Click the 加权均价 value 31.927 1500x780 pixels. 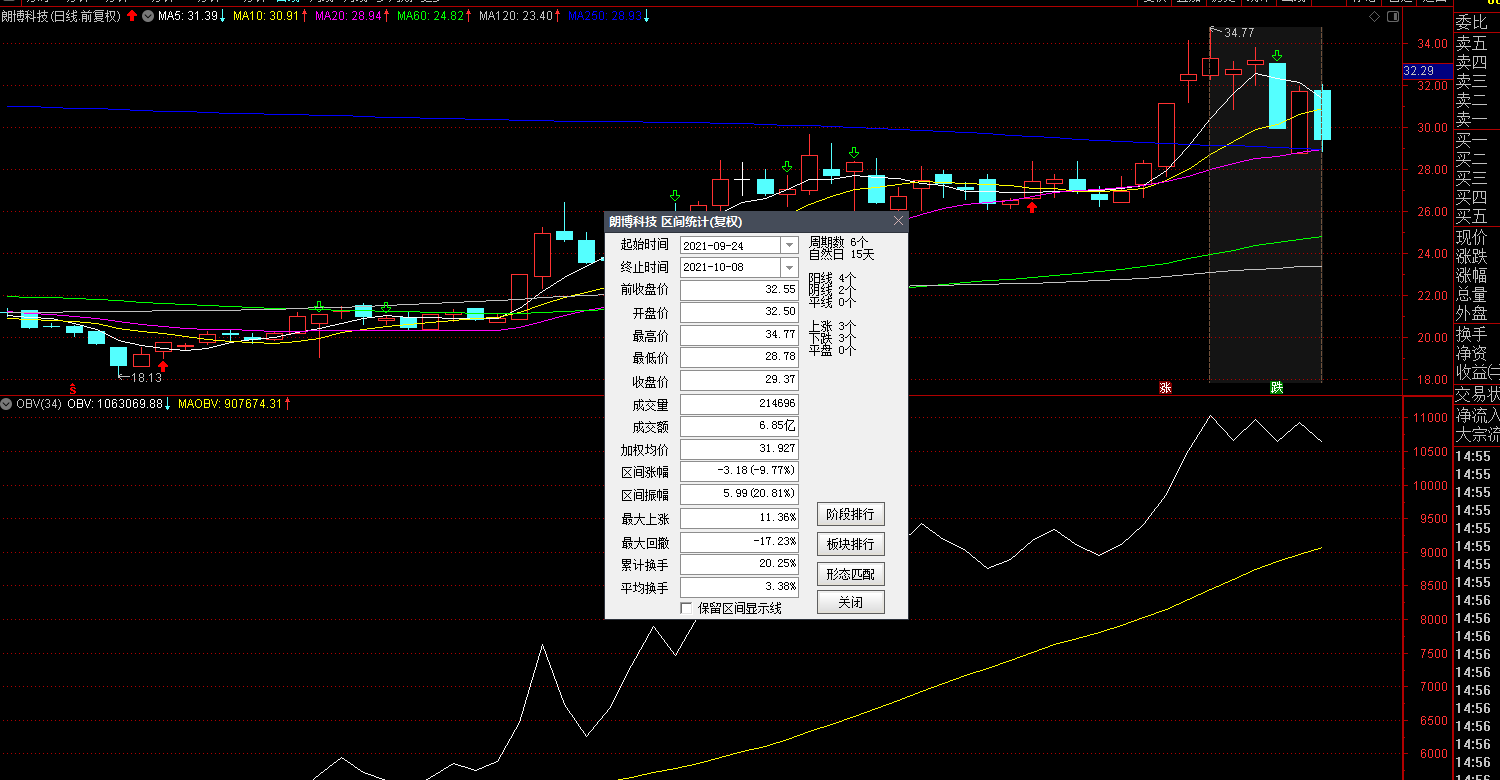coord(739,450)
